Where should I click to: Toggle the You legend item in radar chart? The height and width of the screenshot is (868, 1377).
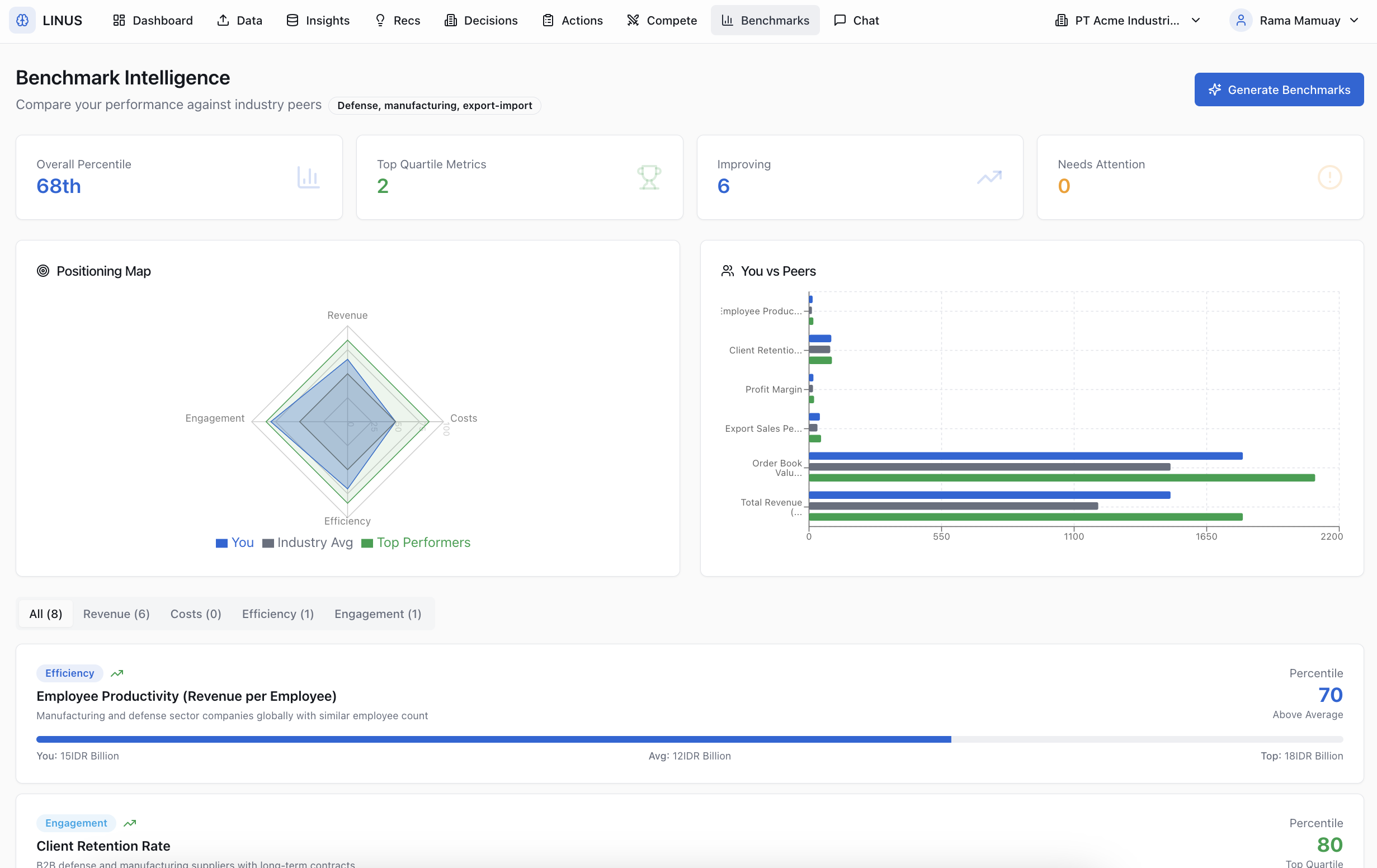pos(234,542)
